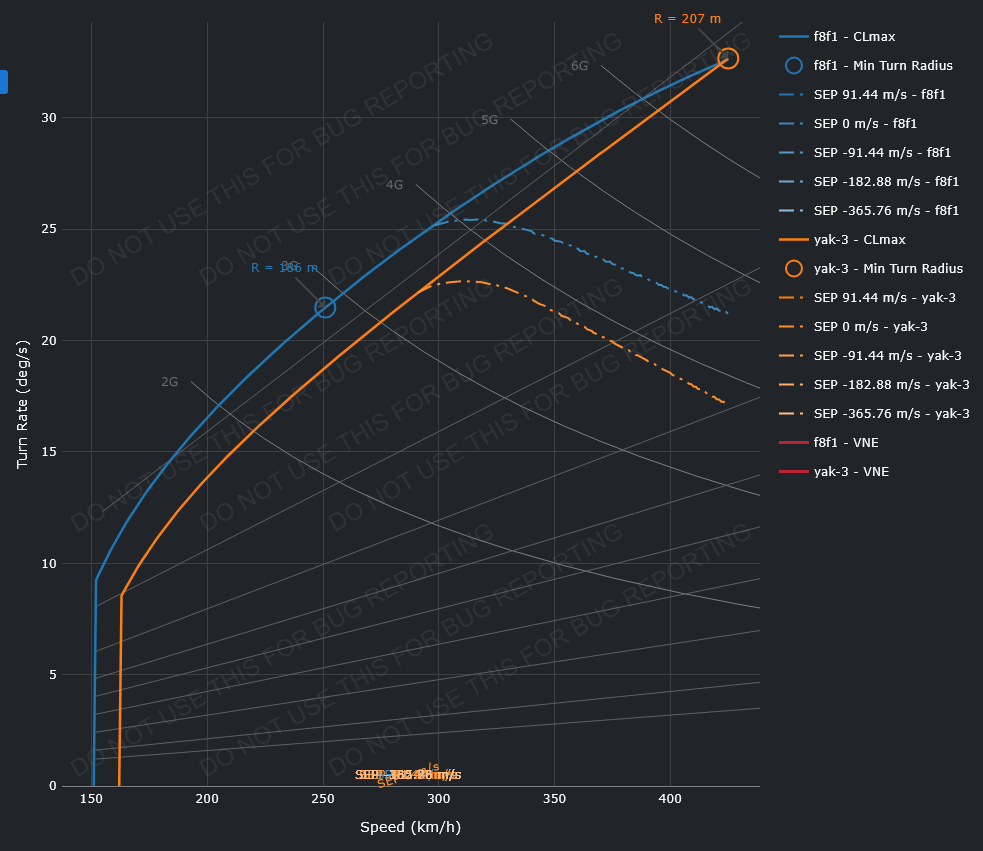The height and width of the screenshot is (851, 983).
Task: Click the blue f8f1 minimum turn radius circle on the chart
Action: (x=325, y=308)
